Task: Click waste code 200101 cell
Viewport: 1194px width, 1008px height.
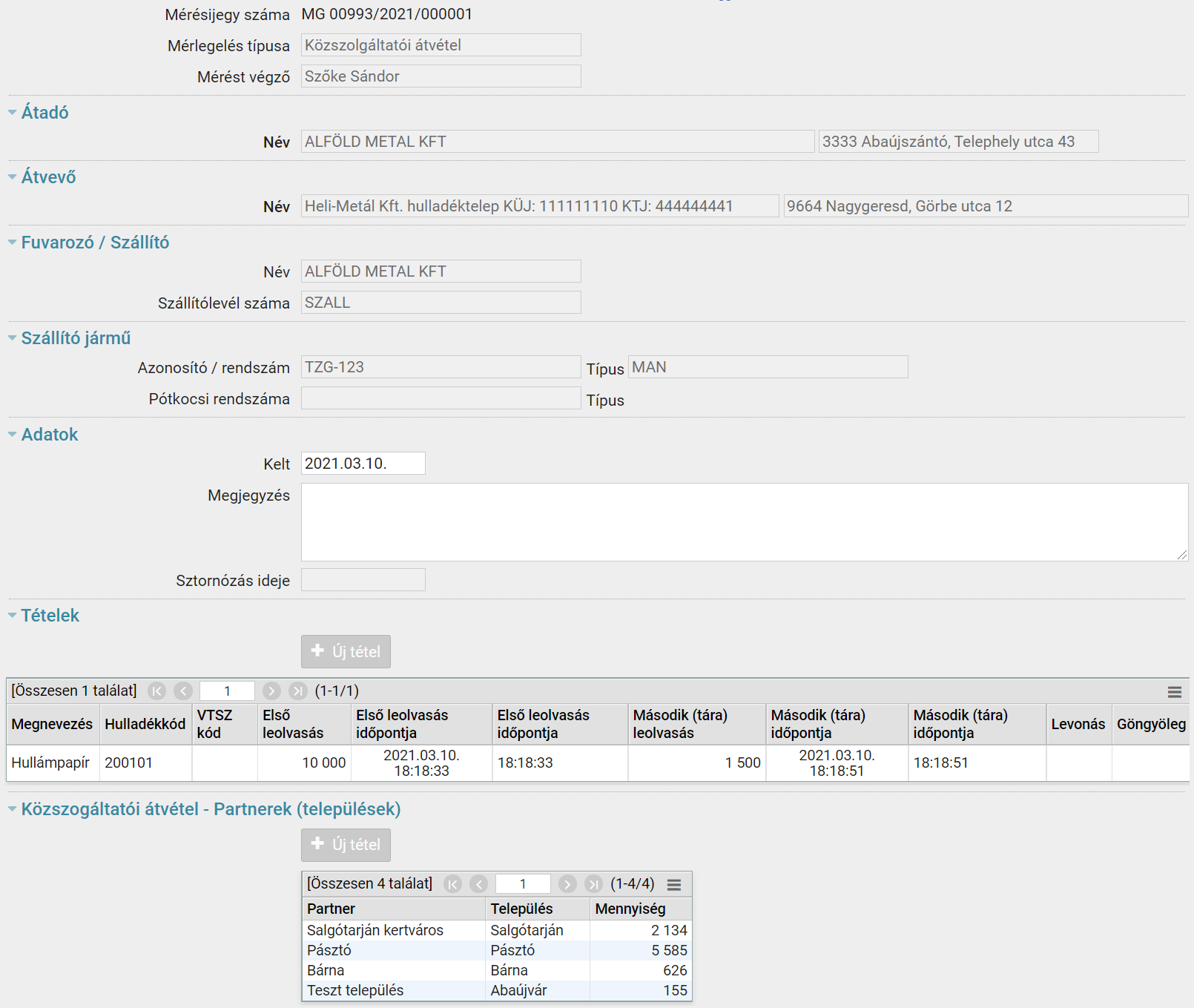Action: click(145, 762)
